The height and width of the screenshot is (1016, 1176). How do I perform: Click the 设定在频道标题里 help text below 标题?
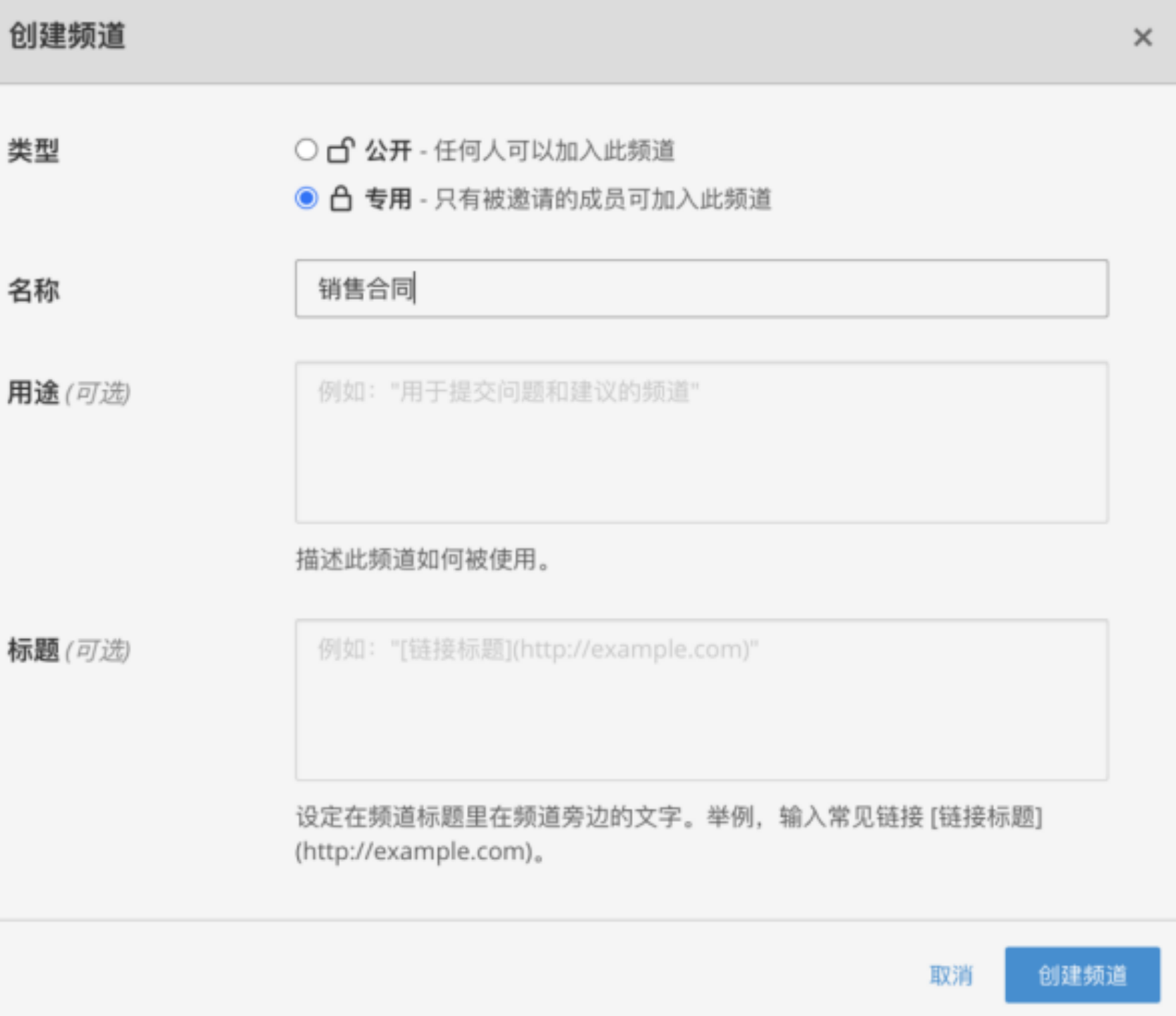669,834
